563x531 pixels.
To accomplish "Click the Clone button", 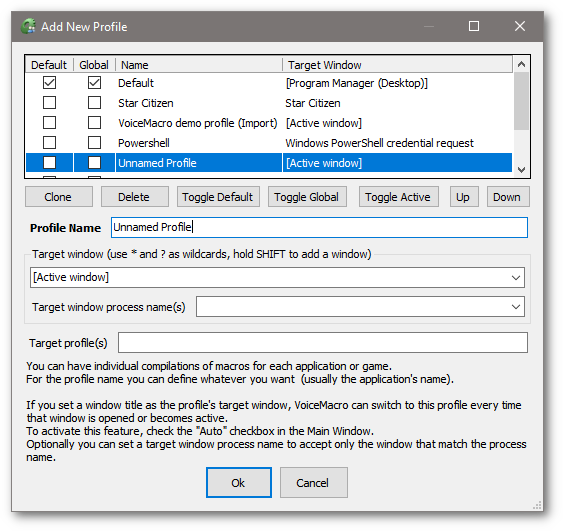I will point(59,197).
